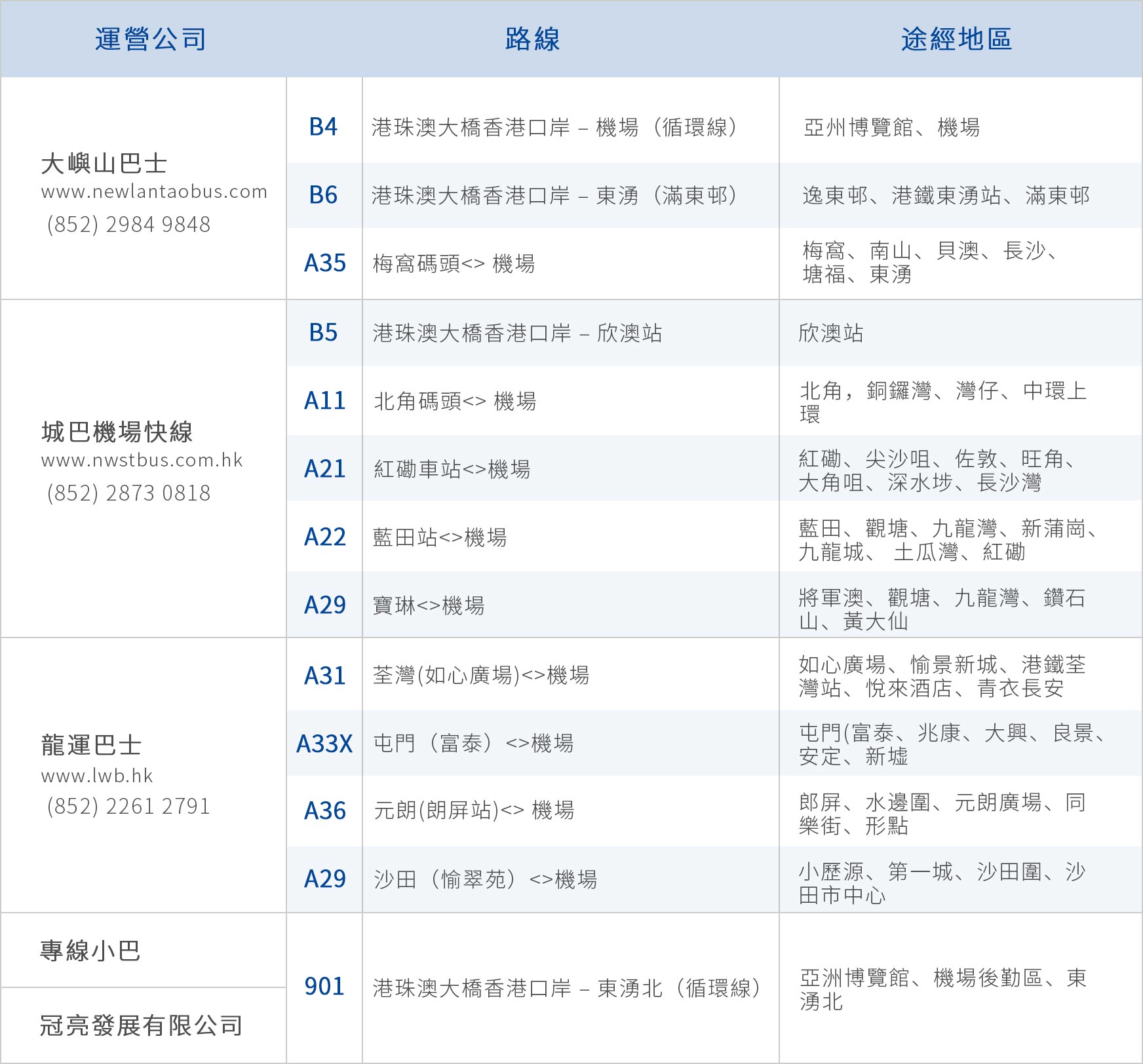Click phone number (852) 2261 2791
1143x1064 pixels.
(x=128, y=807)
